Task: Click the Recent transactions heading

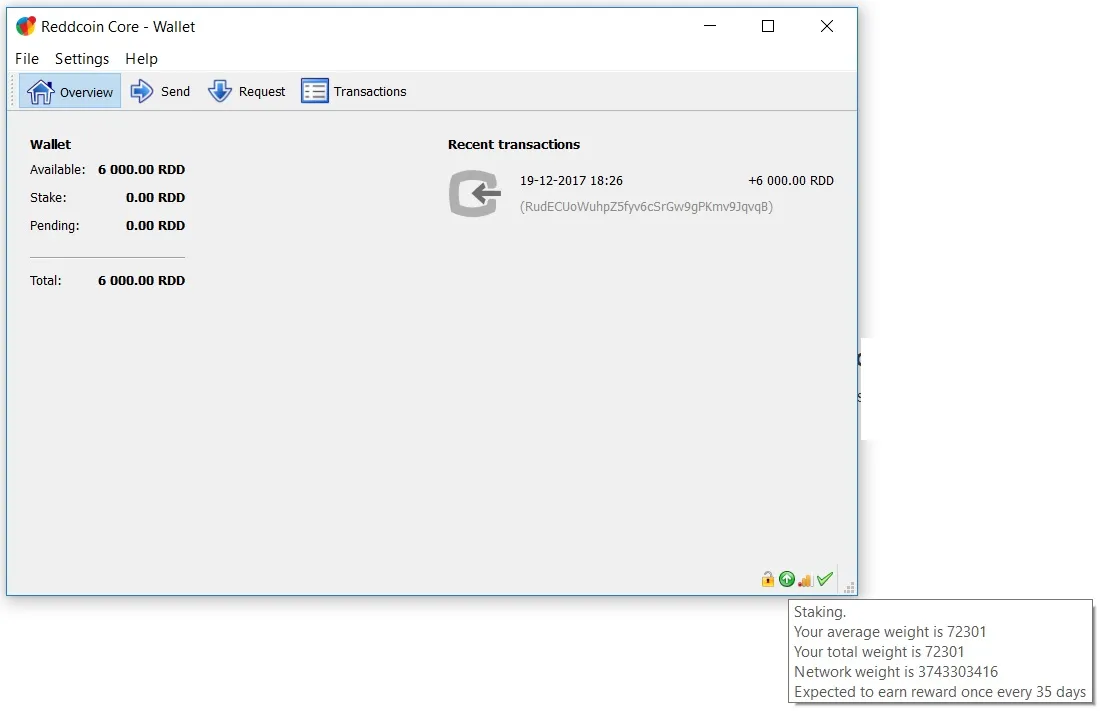Action: pyautogui.click(x=514, y=144)
